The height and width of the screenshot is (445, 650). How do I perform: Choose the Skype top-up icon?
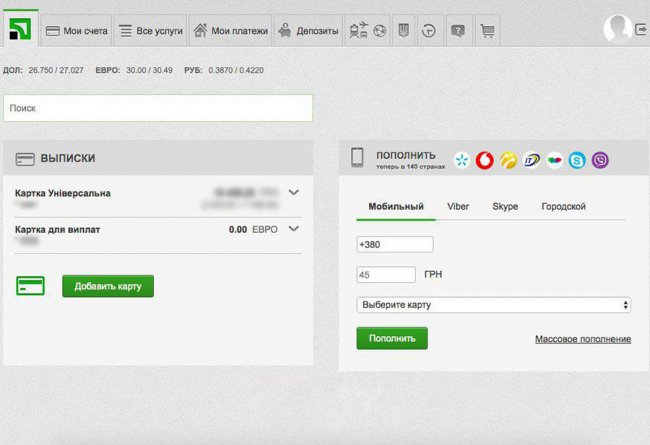point(577,160)
